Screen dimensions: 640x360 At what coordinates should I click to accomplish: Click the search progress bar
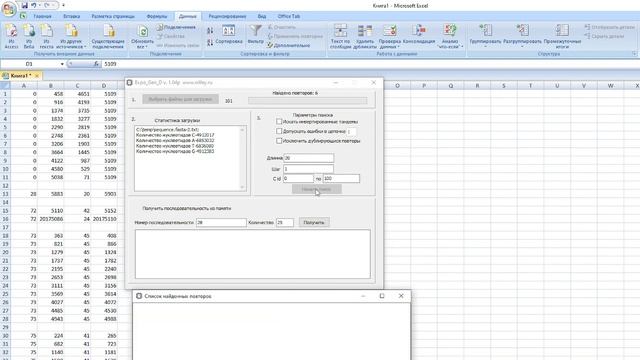pos(307,100)
